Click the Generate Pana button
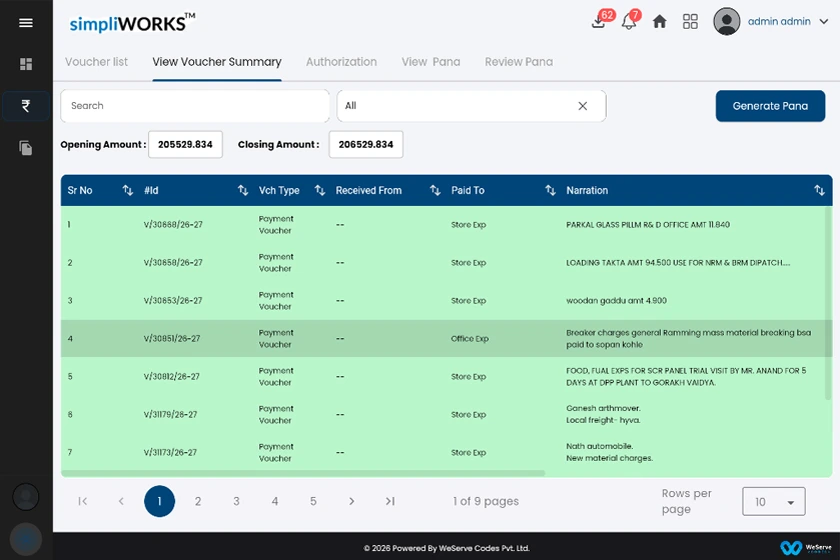Screen dimensions: 840x560 [x=770, y=106]
